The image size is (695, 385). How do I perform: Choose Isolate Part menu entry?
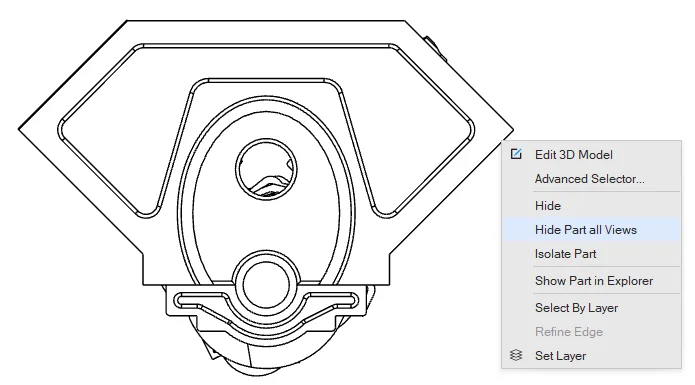591,254
